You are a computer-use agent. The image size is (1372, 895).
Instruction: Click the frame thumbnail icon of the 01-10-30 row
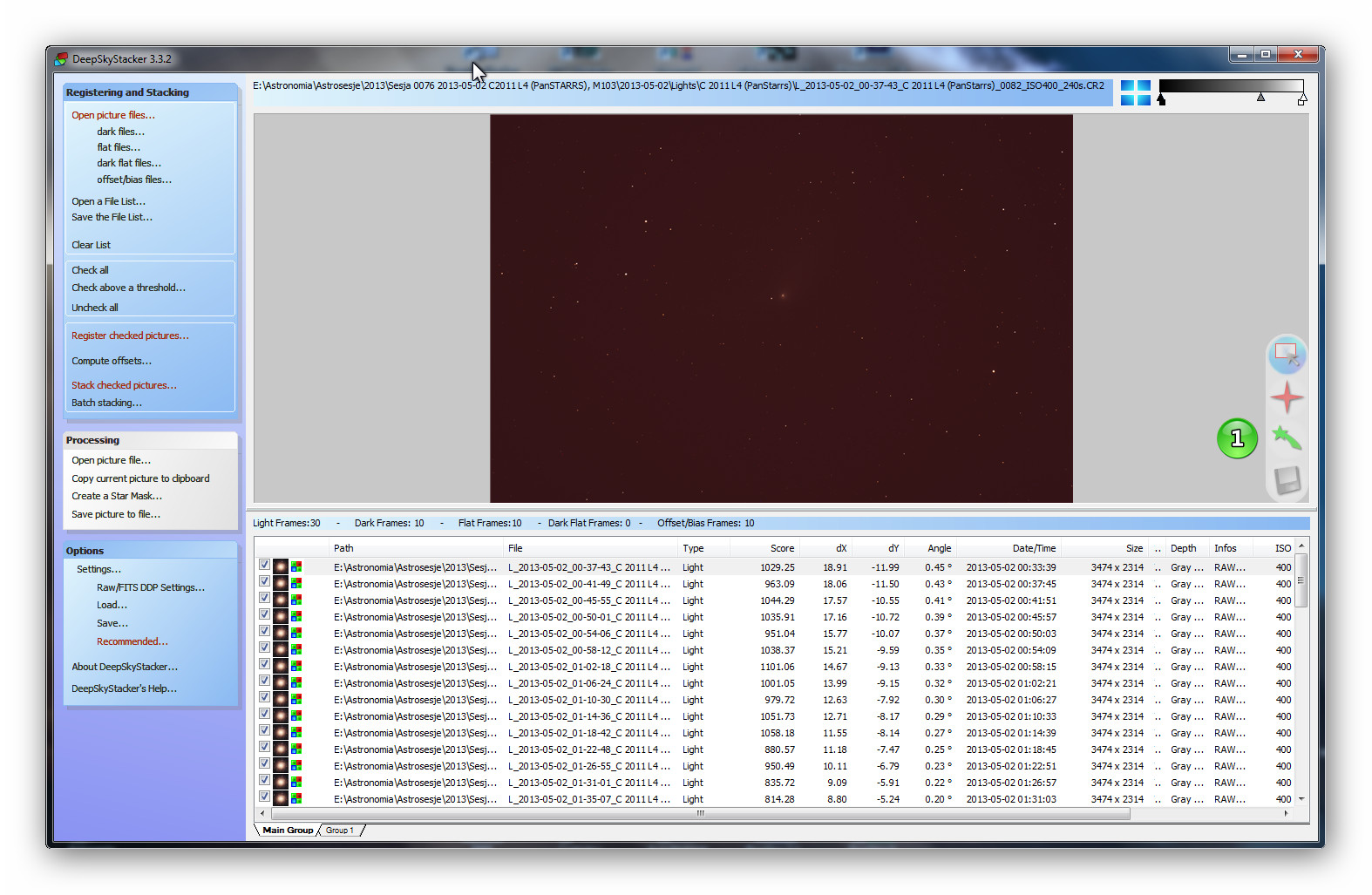(281, 699)
